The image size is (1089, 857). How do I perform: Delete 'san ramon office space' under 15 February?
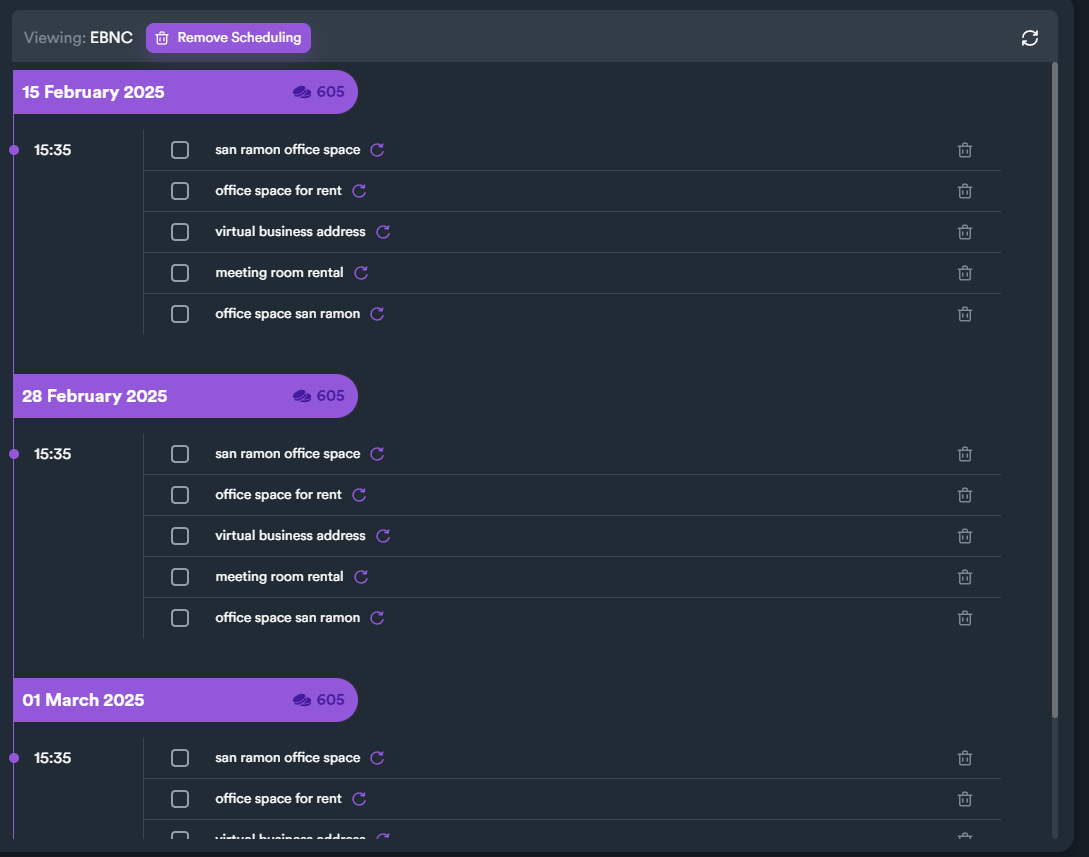pos(965,150)
